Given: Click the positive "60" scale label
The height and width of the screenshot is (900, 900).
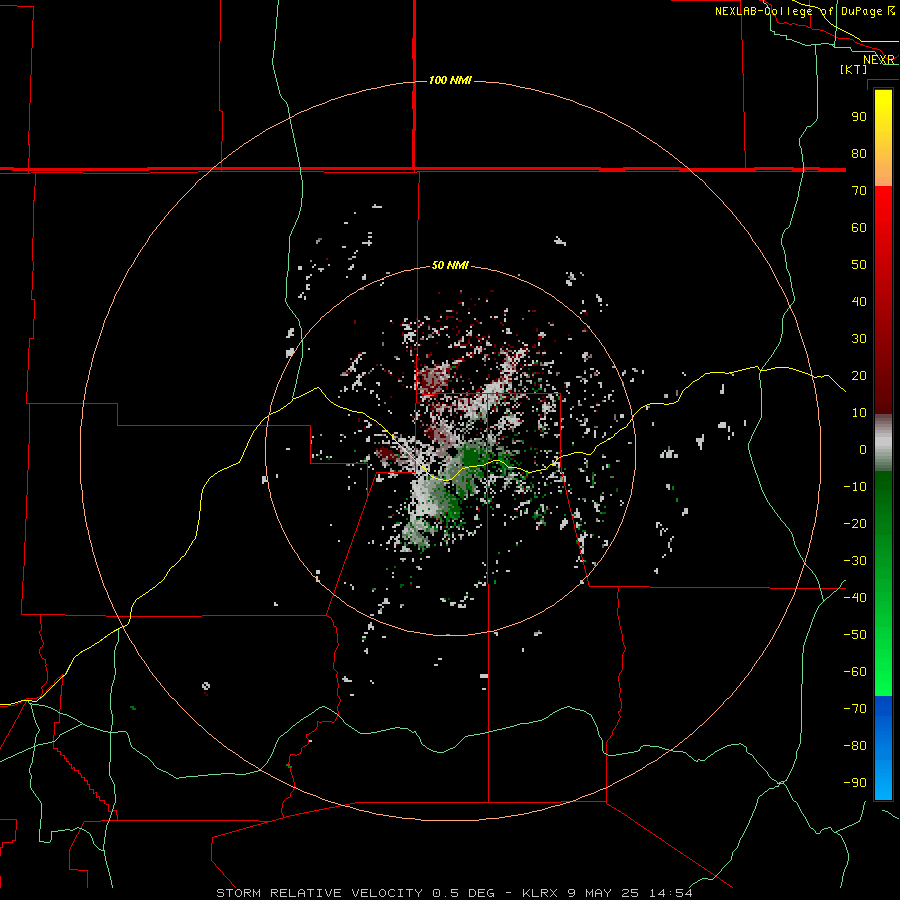Looking at the screenshot, I should [x=859, y=228].
